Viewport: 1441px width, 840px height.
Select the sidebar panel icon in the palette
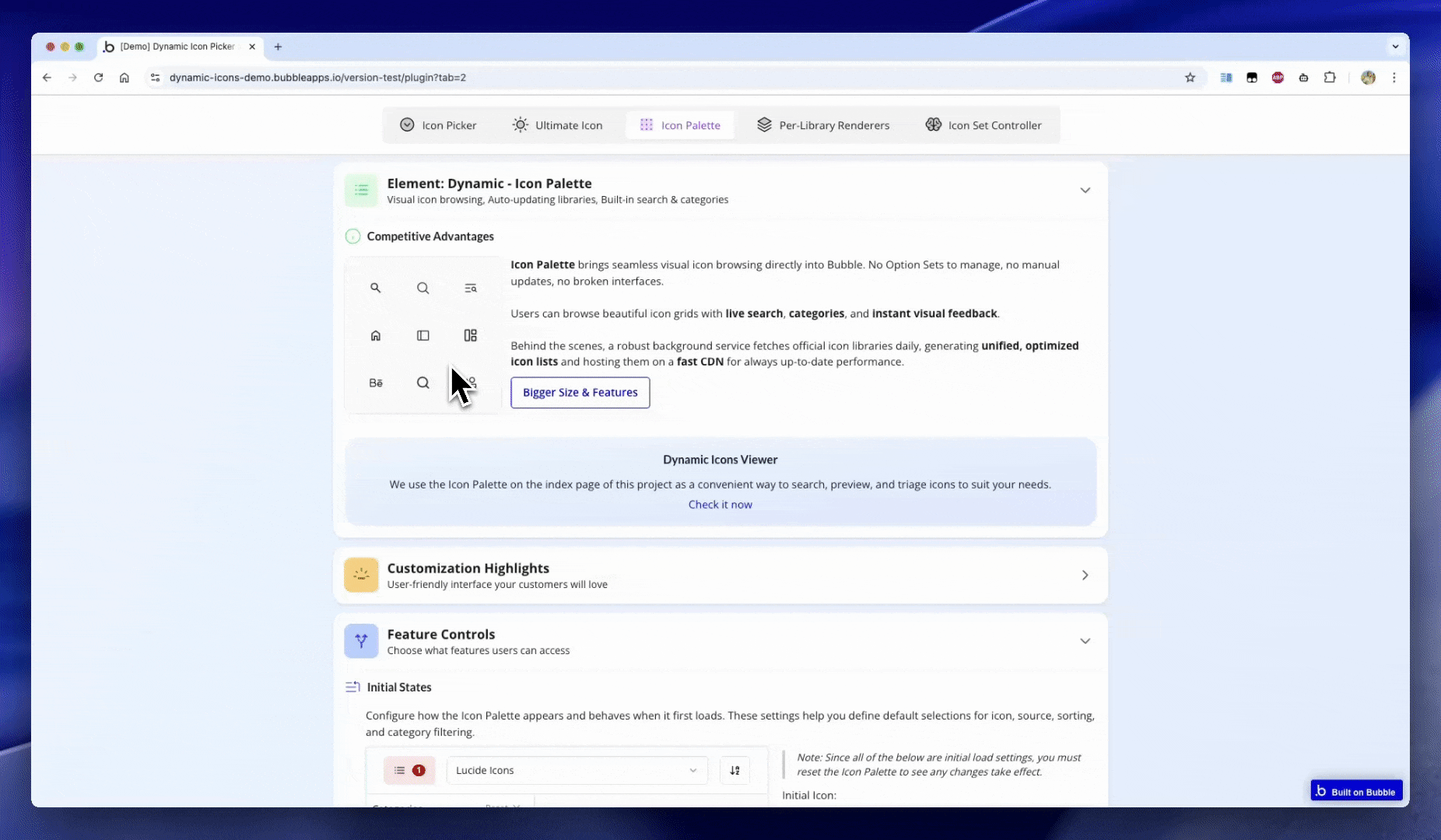click(x=423, y=335)
